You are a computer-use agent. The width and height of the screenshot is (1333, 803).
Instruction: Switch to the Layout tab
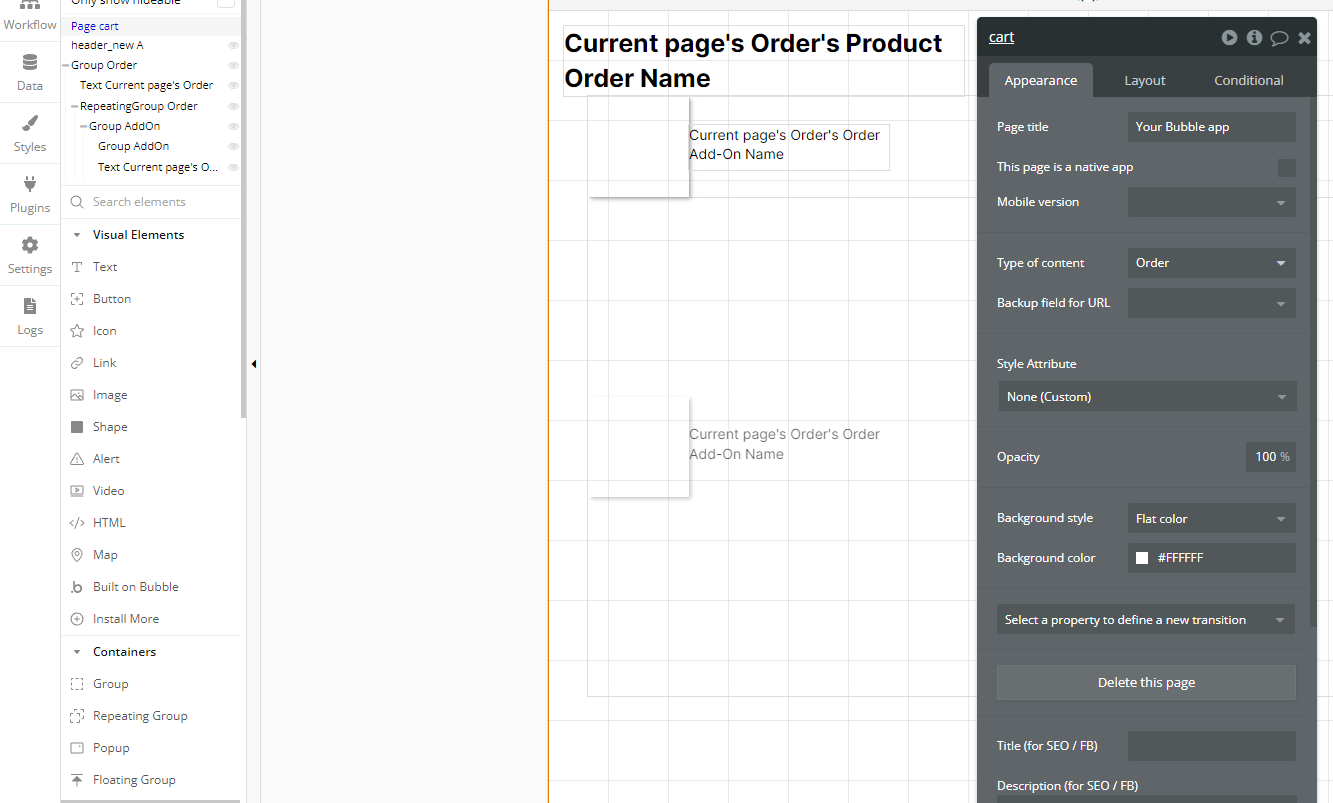(x=1145, y=80)
